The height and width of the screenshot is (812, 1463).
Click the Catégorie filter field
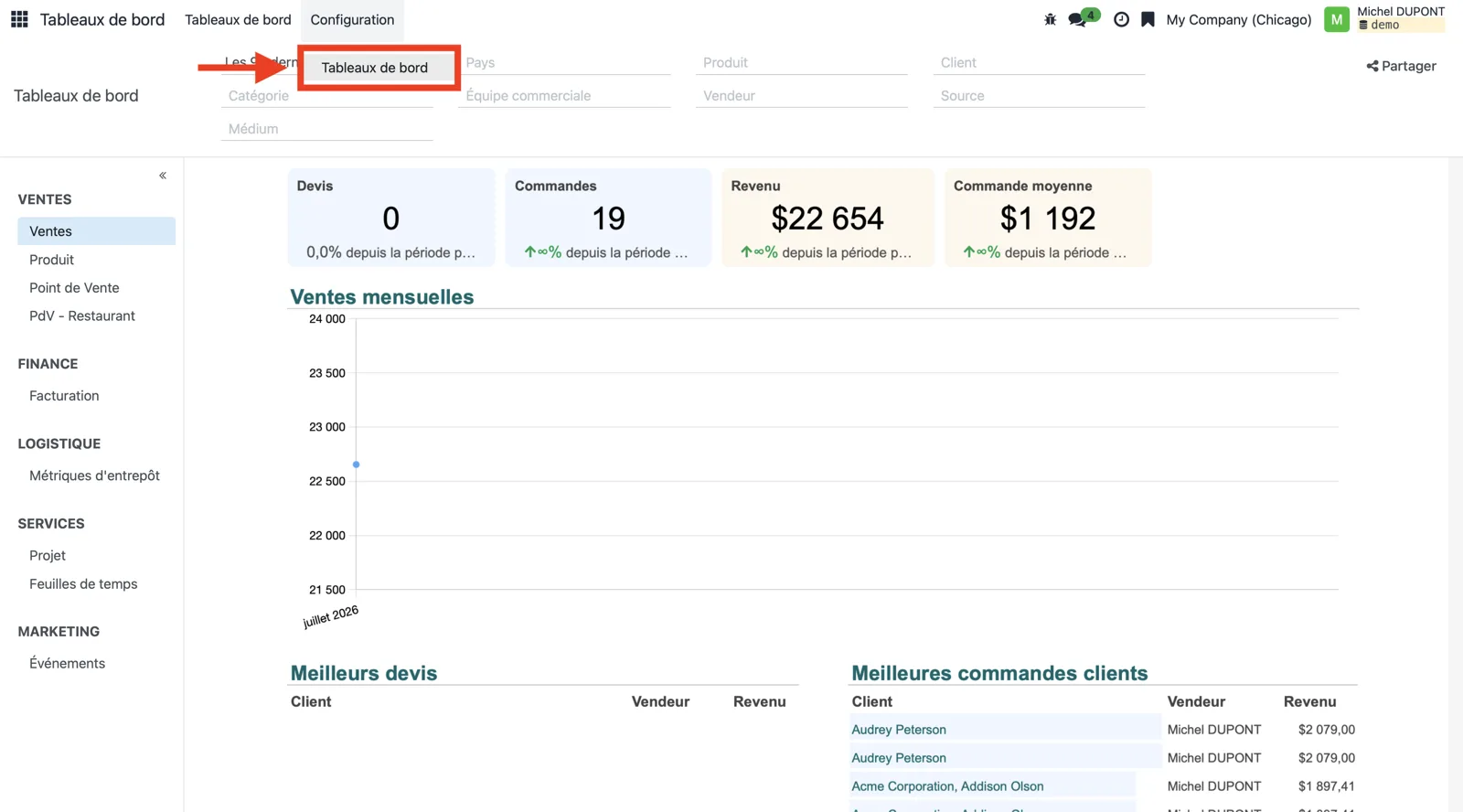point(326,96)
